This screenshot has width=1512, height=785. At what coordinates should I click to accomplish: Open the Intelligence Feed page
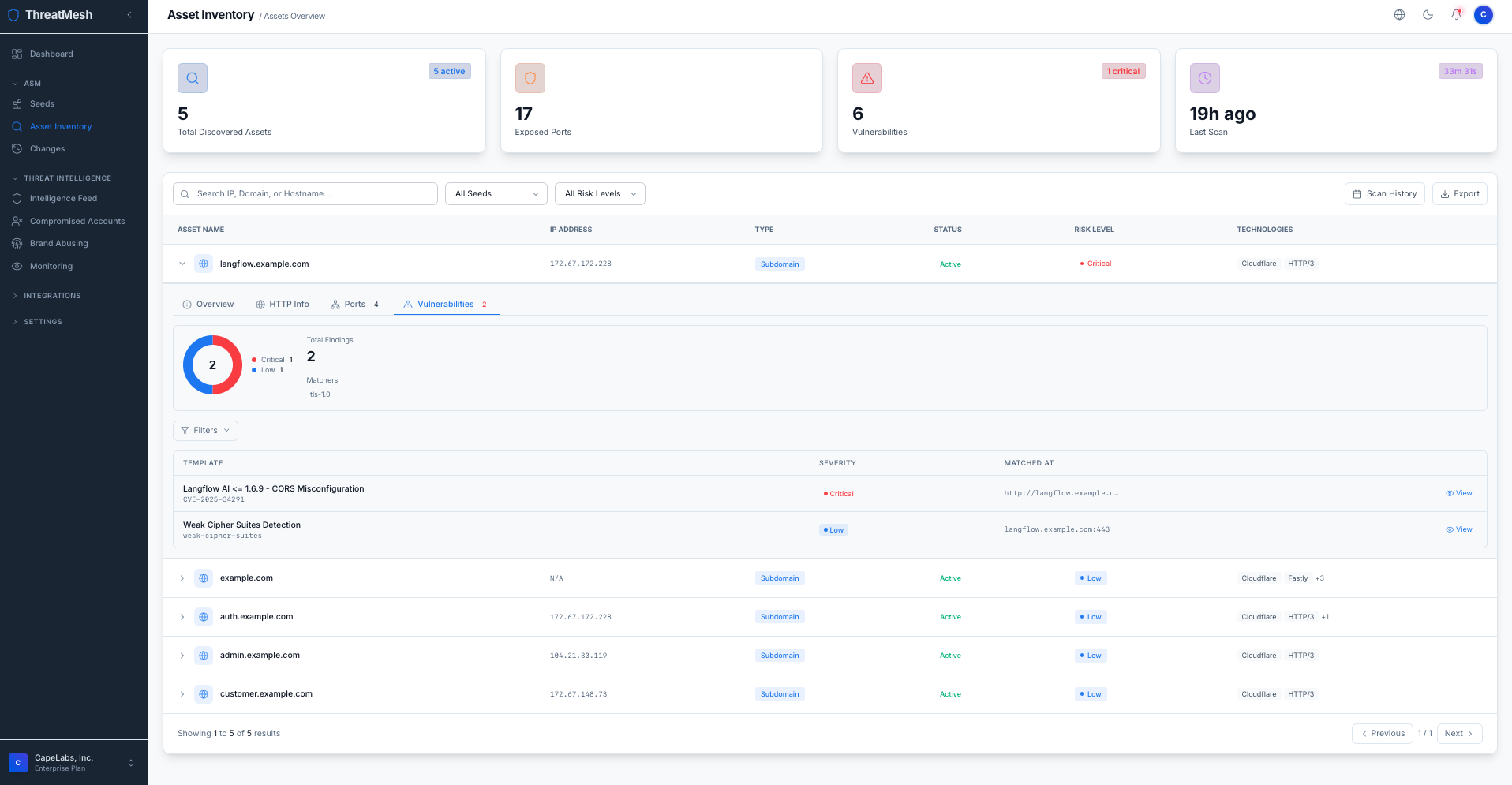coord(63,198)
